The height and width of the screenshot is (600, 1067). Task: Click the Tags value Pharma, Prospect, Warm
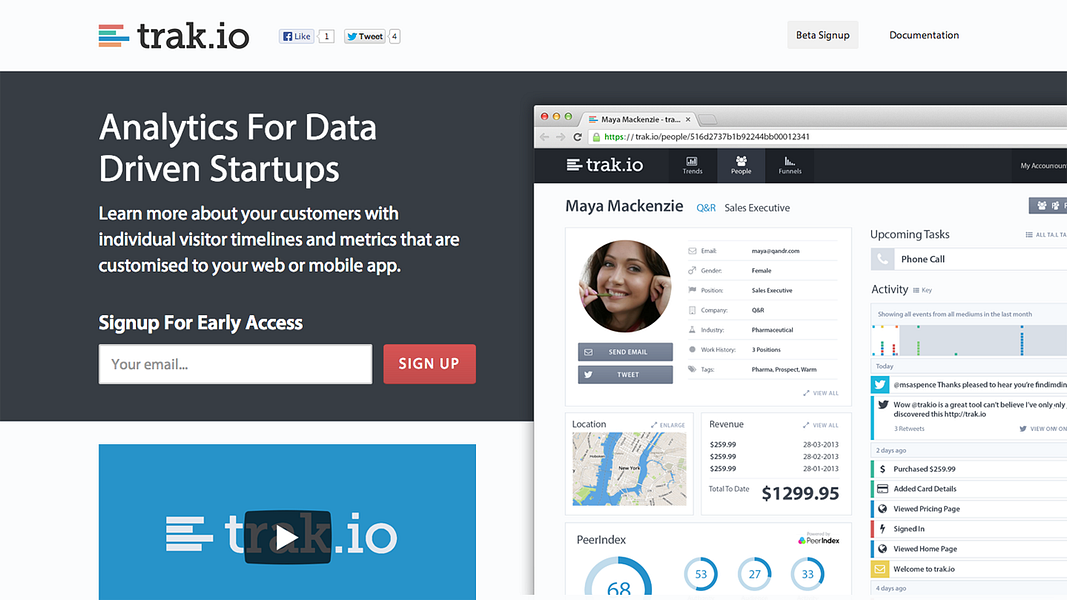(784, 369)
